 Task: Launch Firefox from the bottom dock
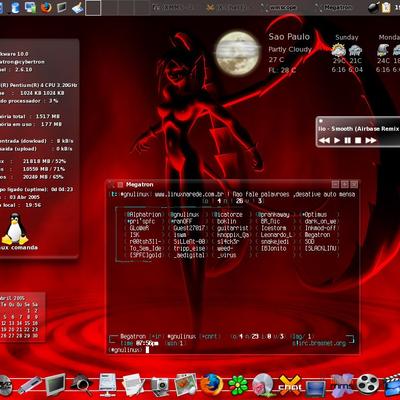point(211,384)
